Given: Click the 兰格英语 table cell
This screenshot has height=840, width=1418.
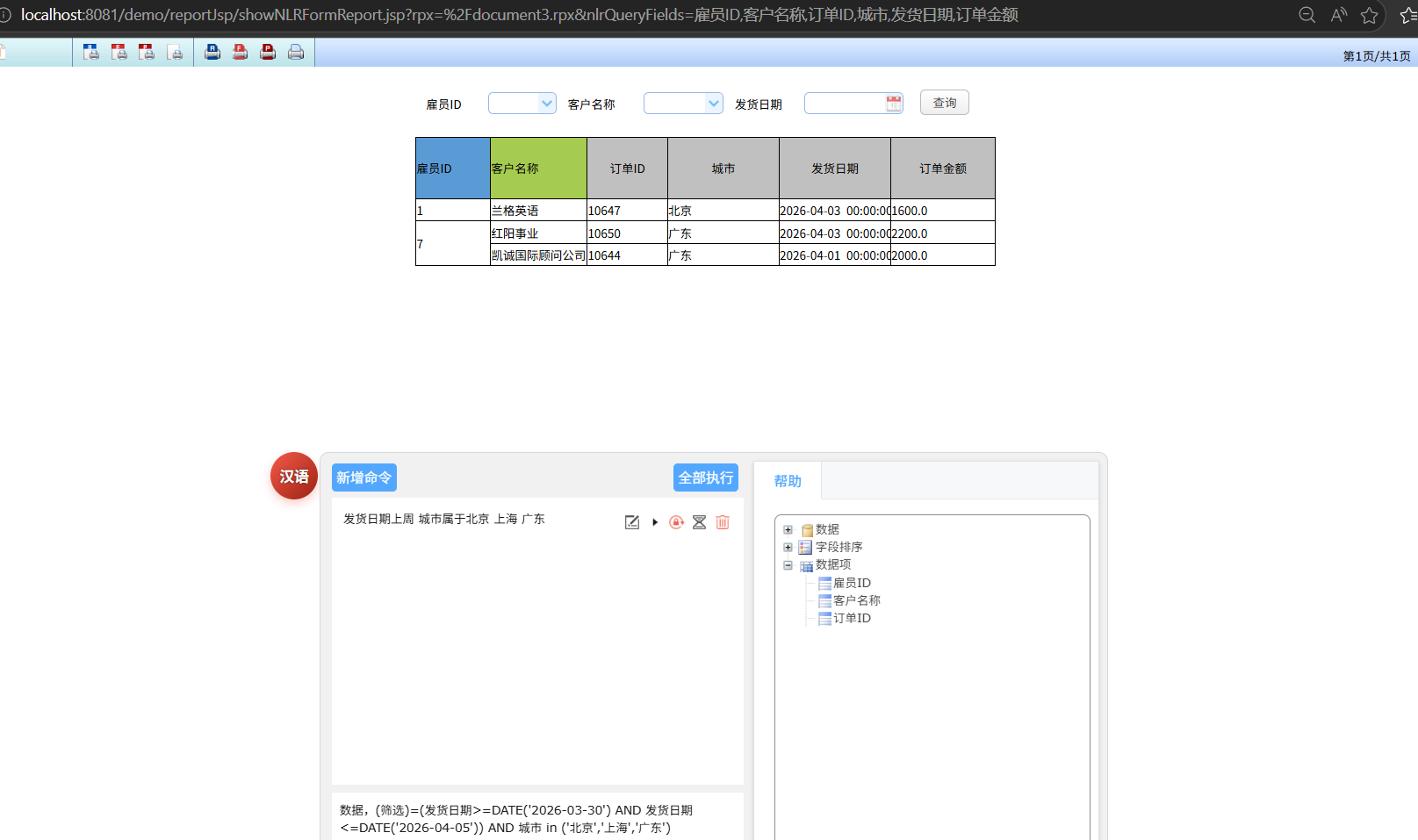Looking at the screenshot, I should 538,211.
